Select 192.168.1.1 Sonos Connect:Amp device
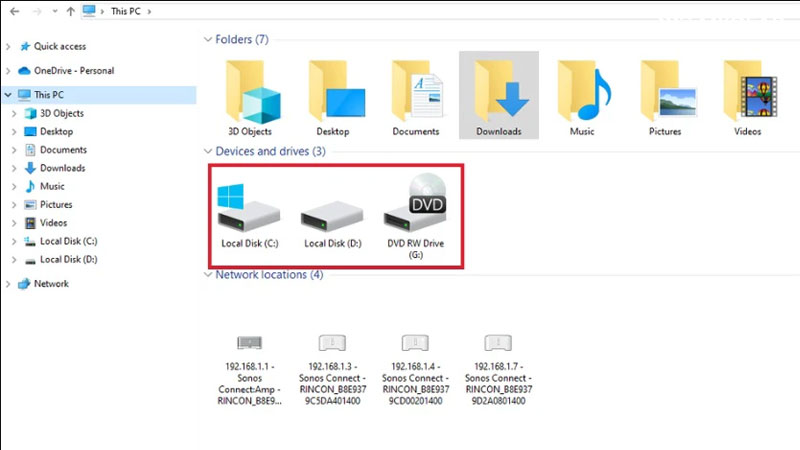The height and width of the screenshot is (450, 800). click(x=249, y=370)
